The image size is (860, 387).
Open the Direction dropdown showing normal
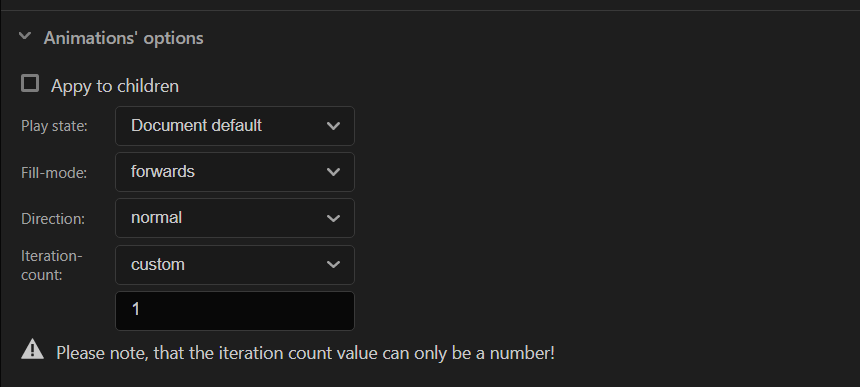[235, 218]
